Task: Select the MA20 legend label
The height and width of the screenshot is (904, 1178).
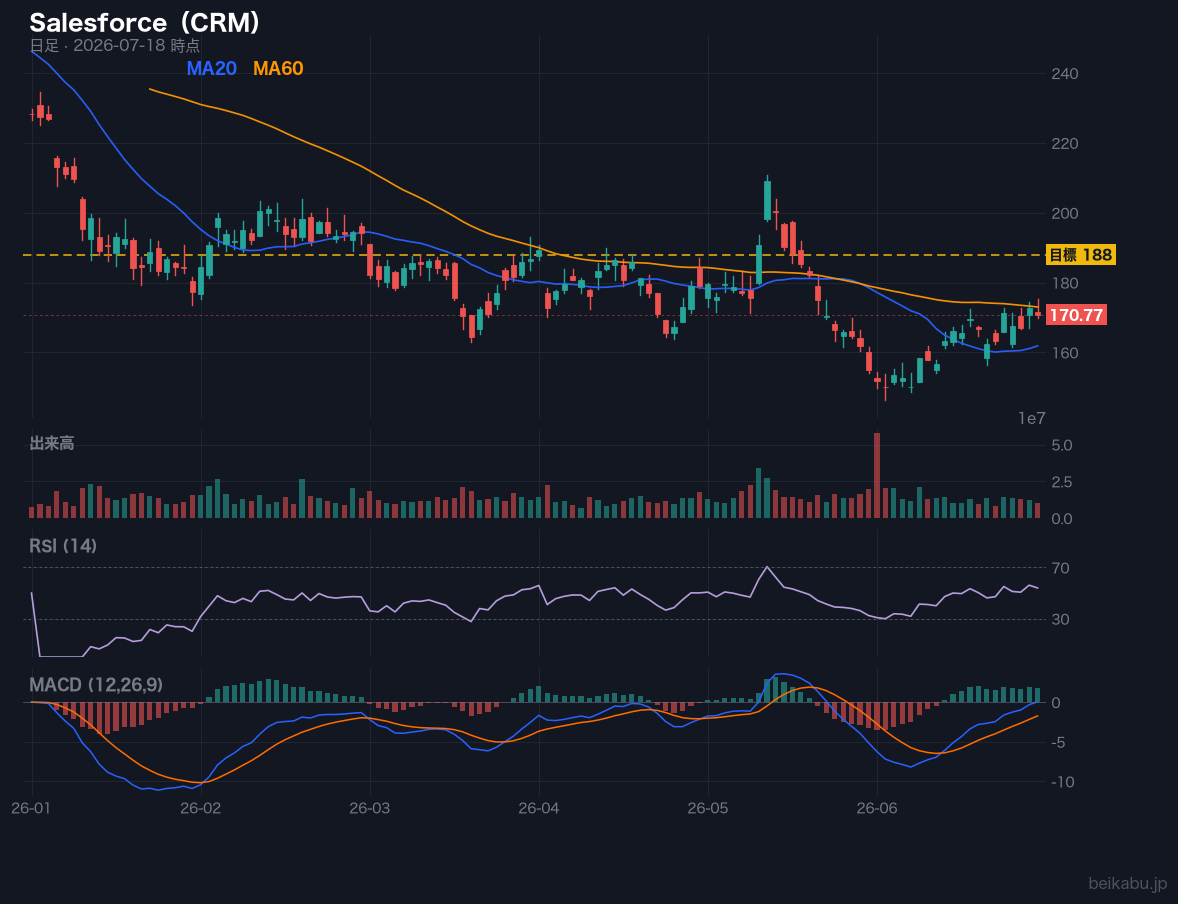Action: 212,68
